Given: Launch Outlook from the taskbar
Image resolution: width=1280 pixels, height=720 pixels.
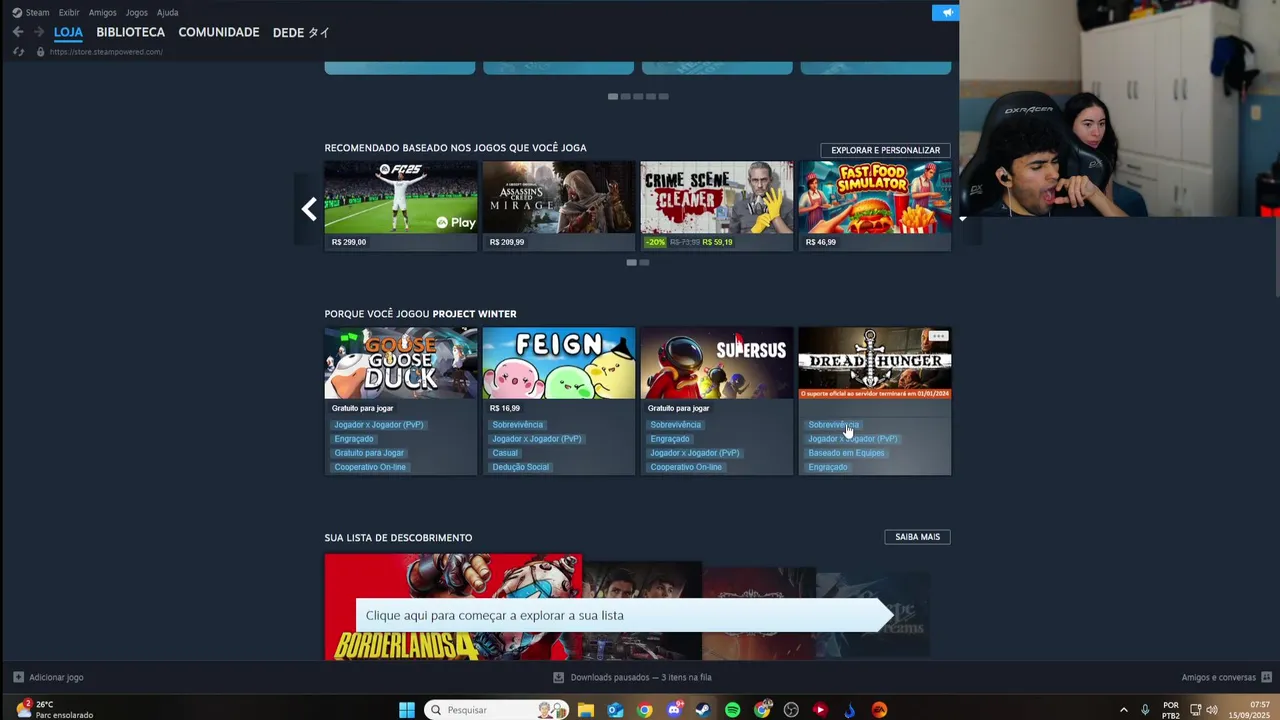Looking at the screenshot, I should pyautogui.click(x=615, y=710).
